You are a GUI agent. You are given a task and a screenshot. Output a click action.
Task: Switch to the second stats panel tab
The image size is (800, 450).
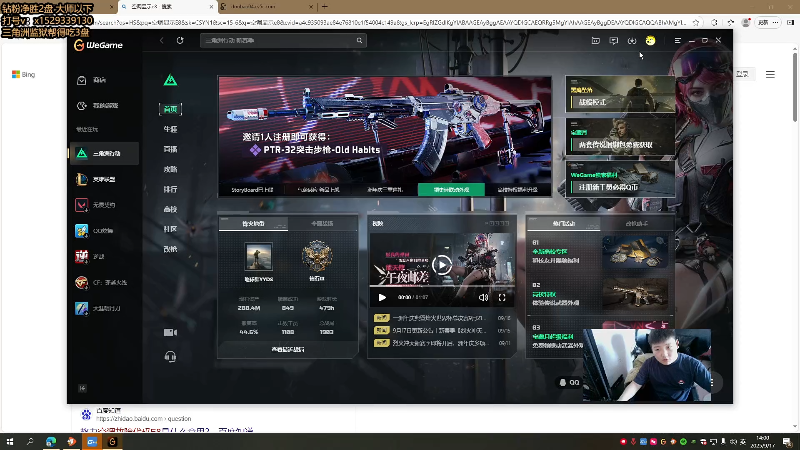click(322, 223)
